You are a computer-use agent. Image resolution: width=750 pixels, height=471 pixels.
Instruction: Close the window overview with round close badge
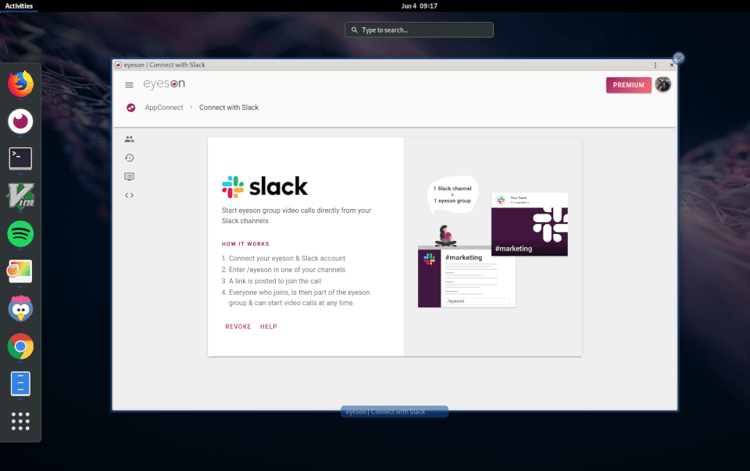click(x=678, y=58)
